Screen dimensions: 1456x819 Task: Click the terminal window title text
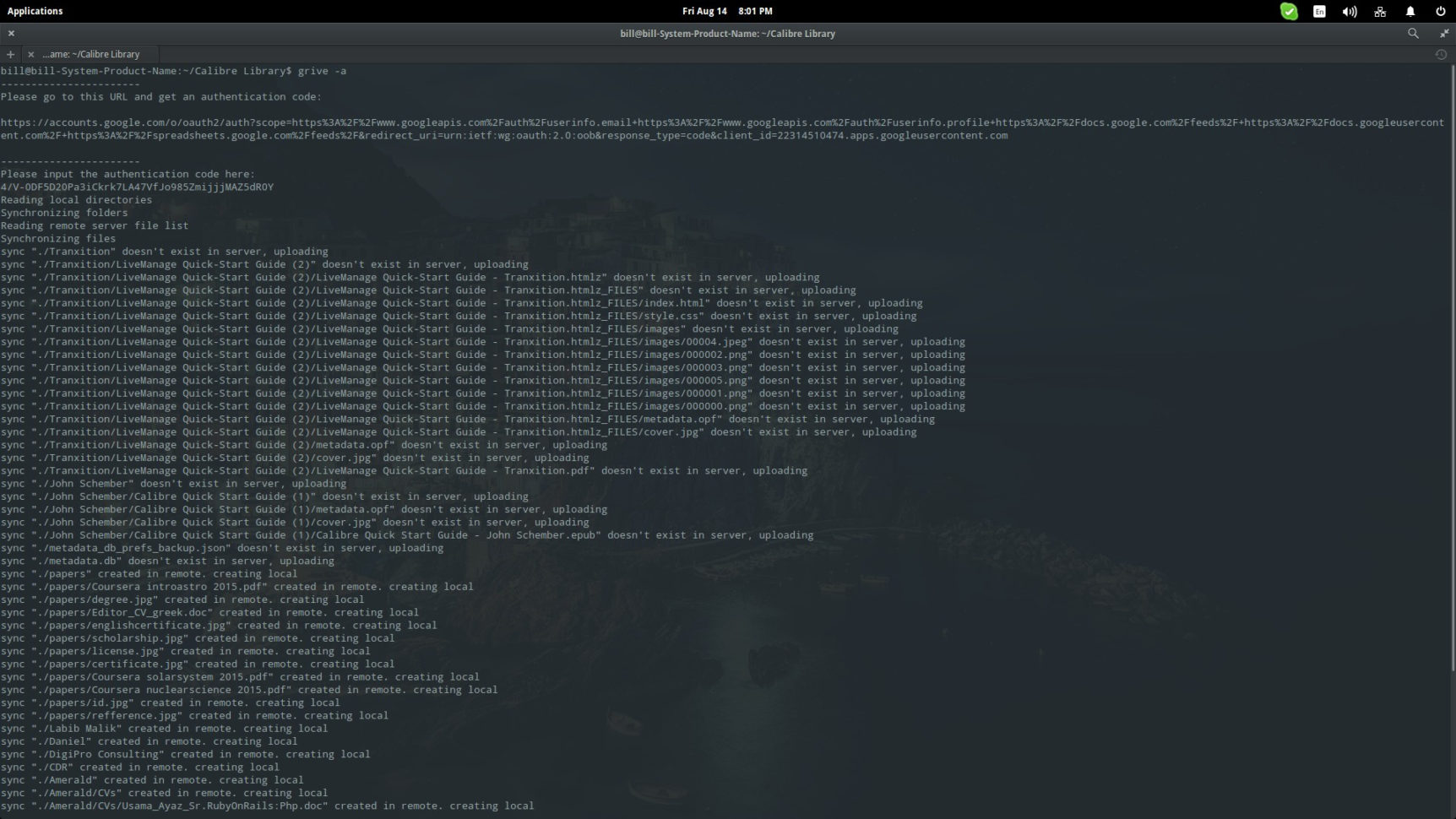click(727, 34)
